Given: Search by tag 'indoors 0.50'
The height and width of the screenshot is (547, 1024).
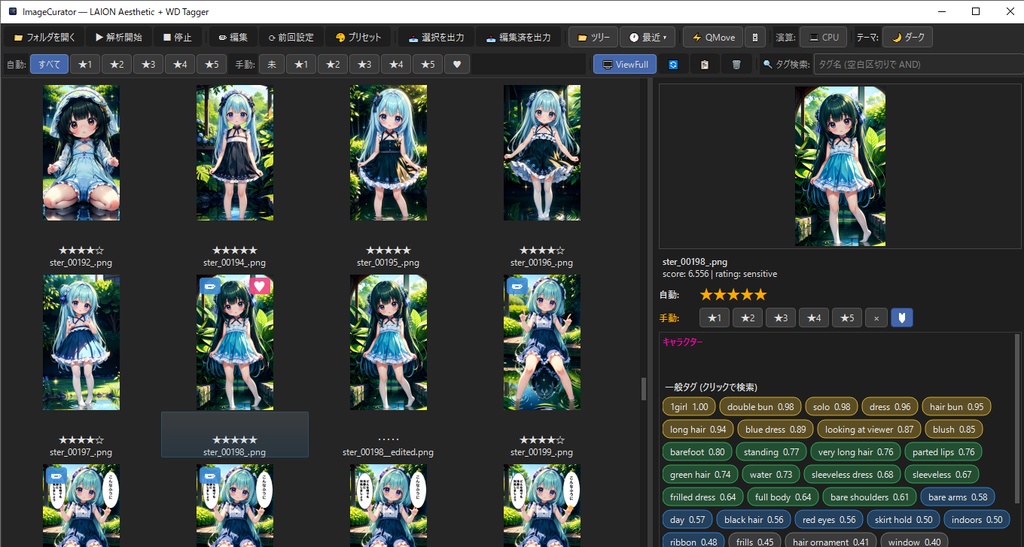Looking at the screenshot, I should click(976, 520).
